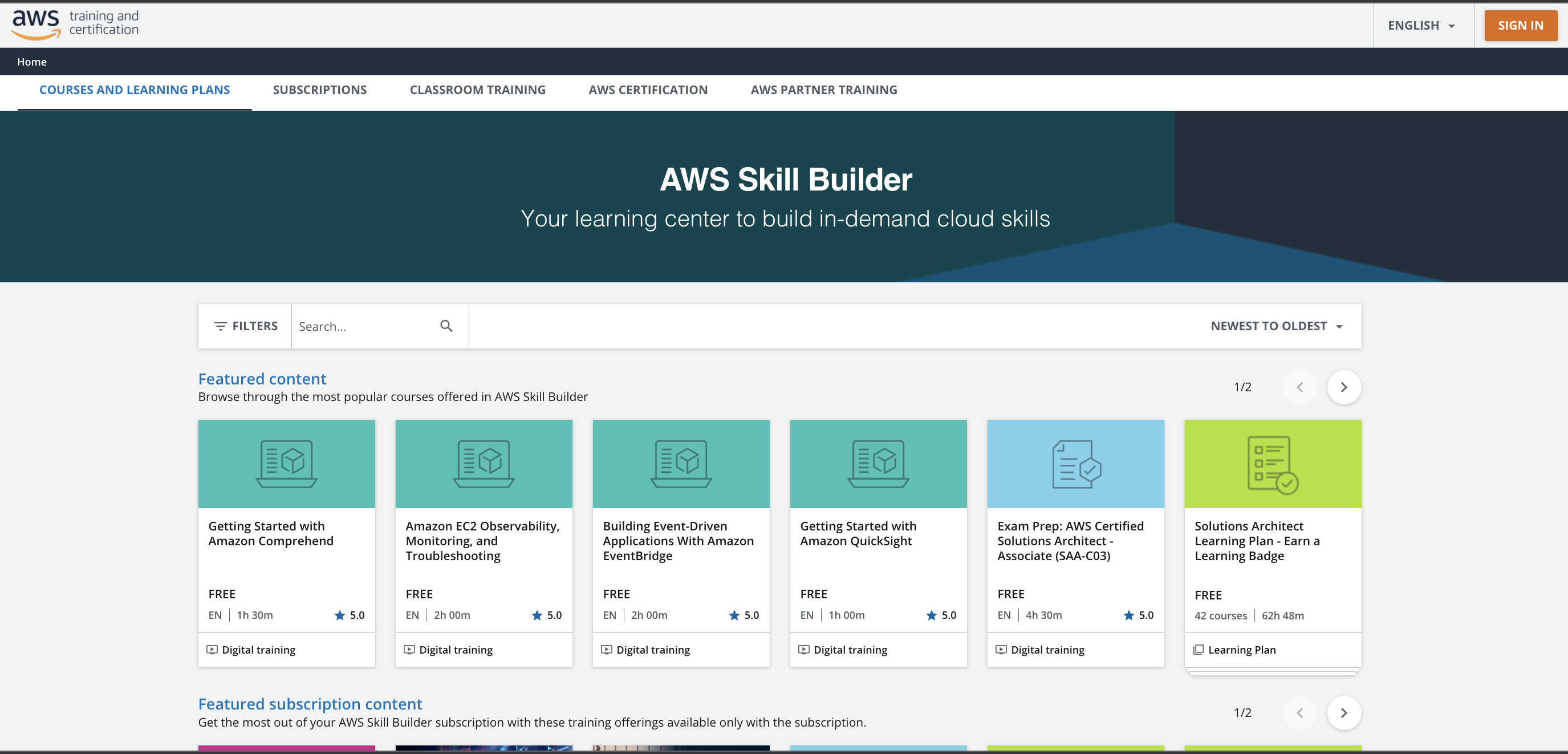
Task: Click the star rating on Exam Prep card
Action: tap(1138, 615)
